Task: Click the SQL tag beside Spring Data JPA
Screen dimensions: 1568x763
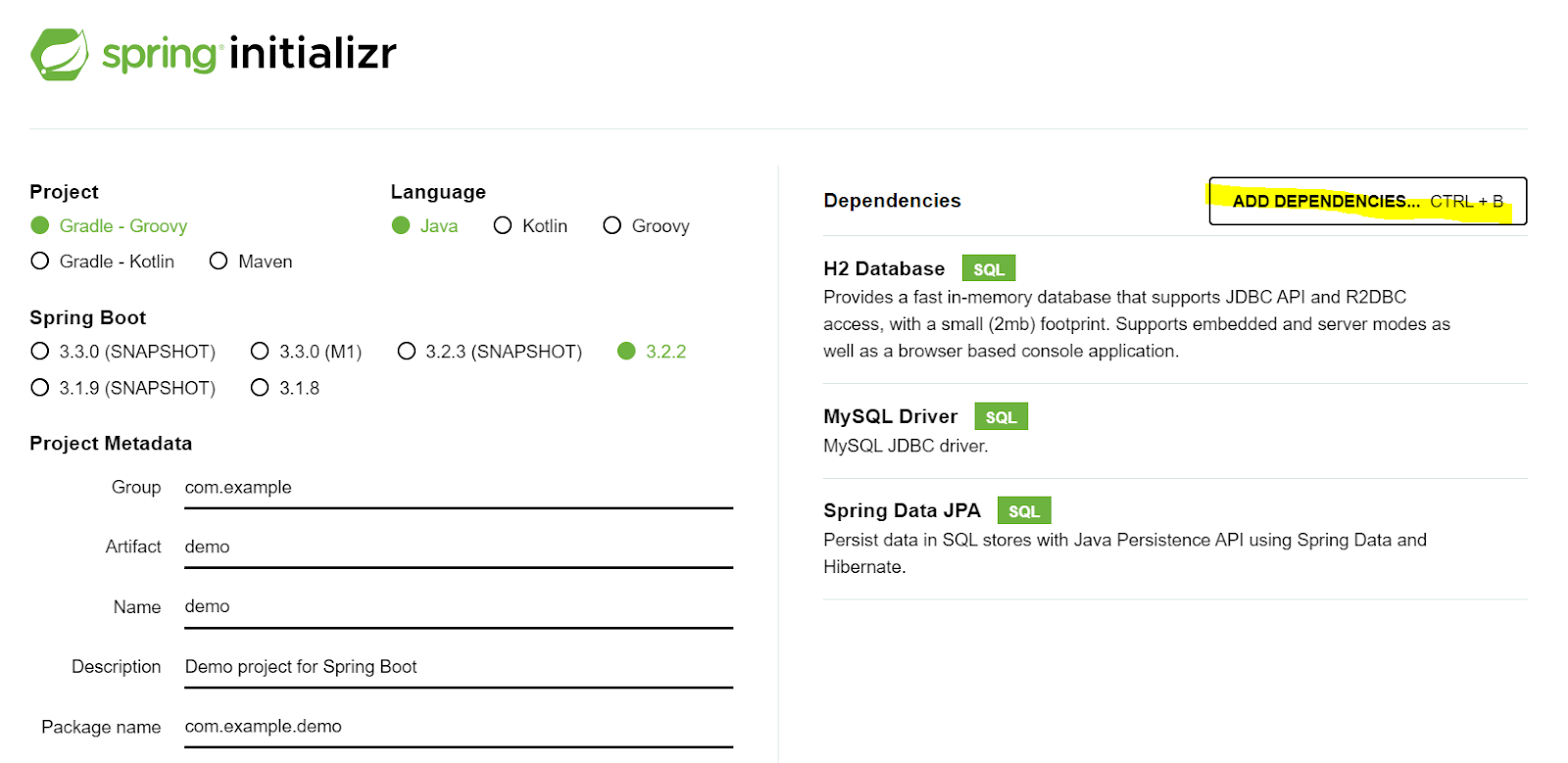Action: point(1023,511)
